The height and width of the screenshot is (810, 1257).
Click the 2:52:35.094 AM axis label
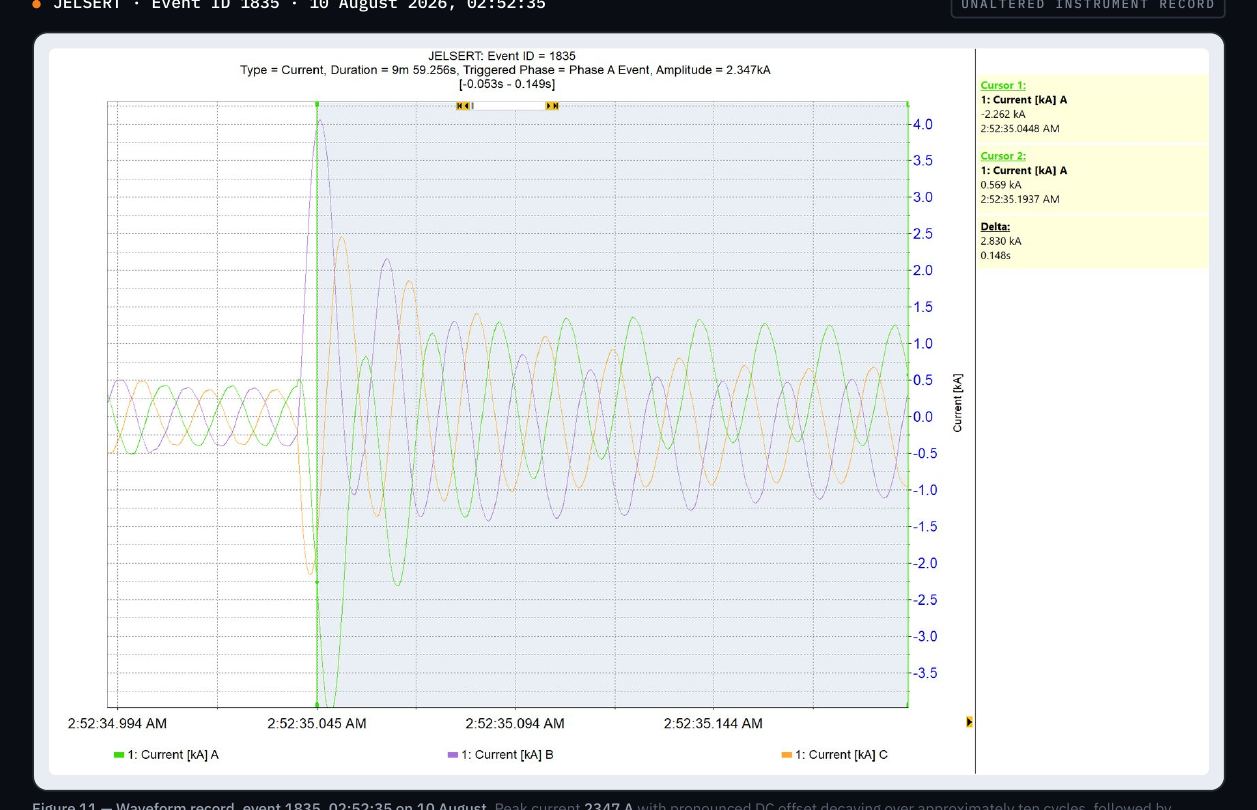pos(515,723)
